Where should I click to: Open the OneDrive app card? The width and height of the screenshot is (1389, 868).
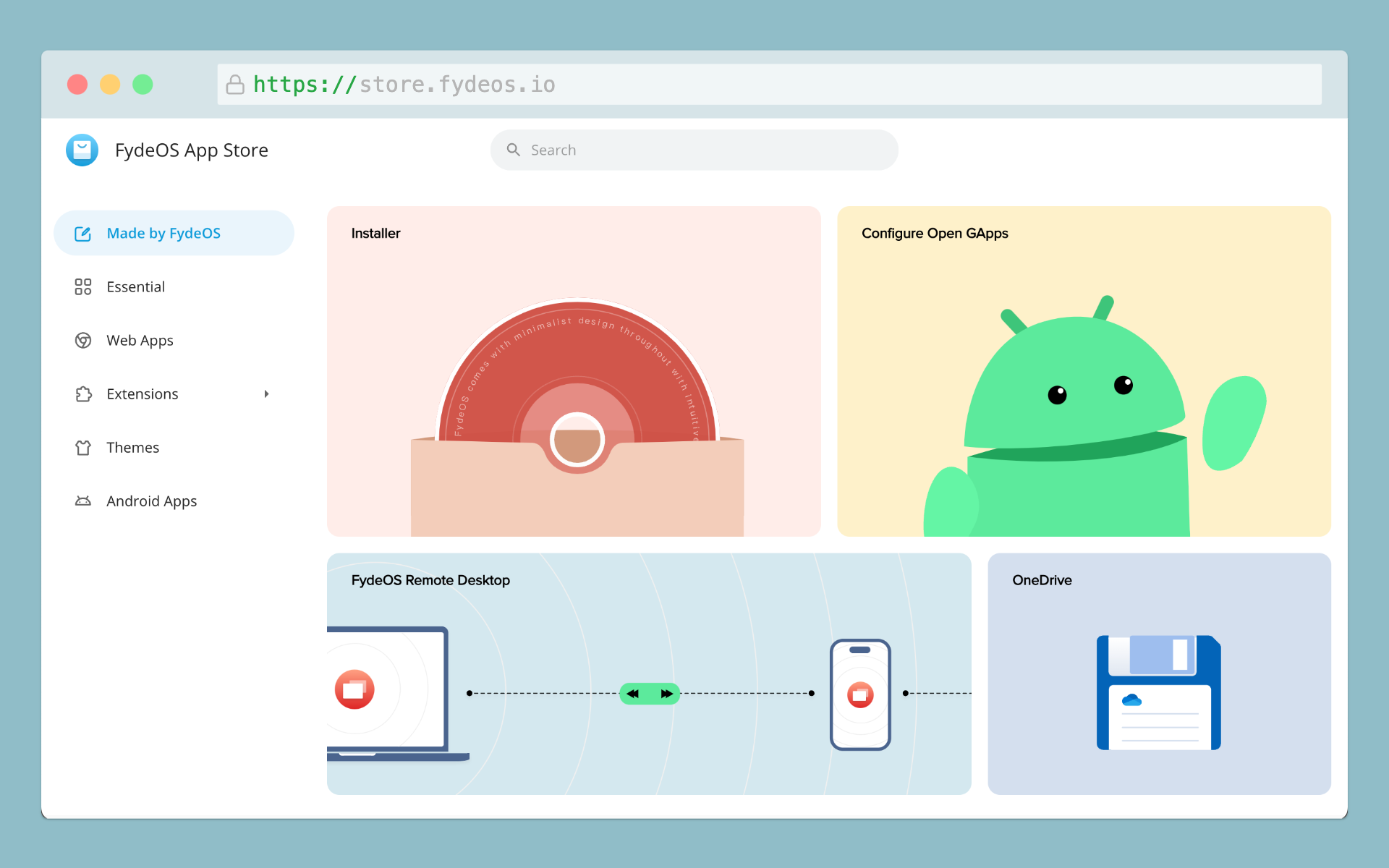1159,673
